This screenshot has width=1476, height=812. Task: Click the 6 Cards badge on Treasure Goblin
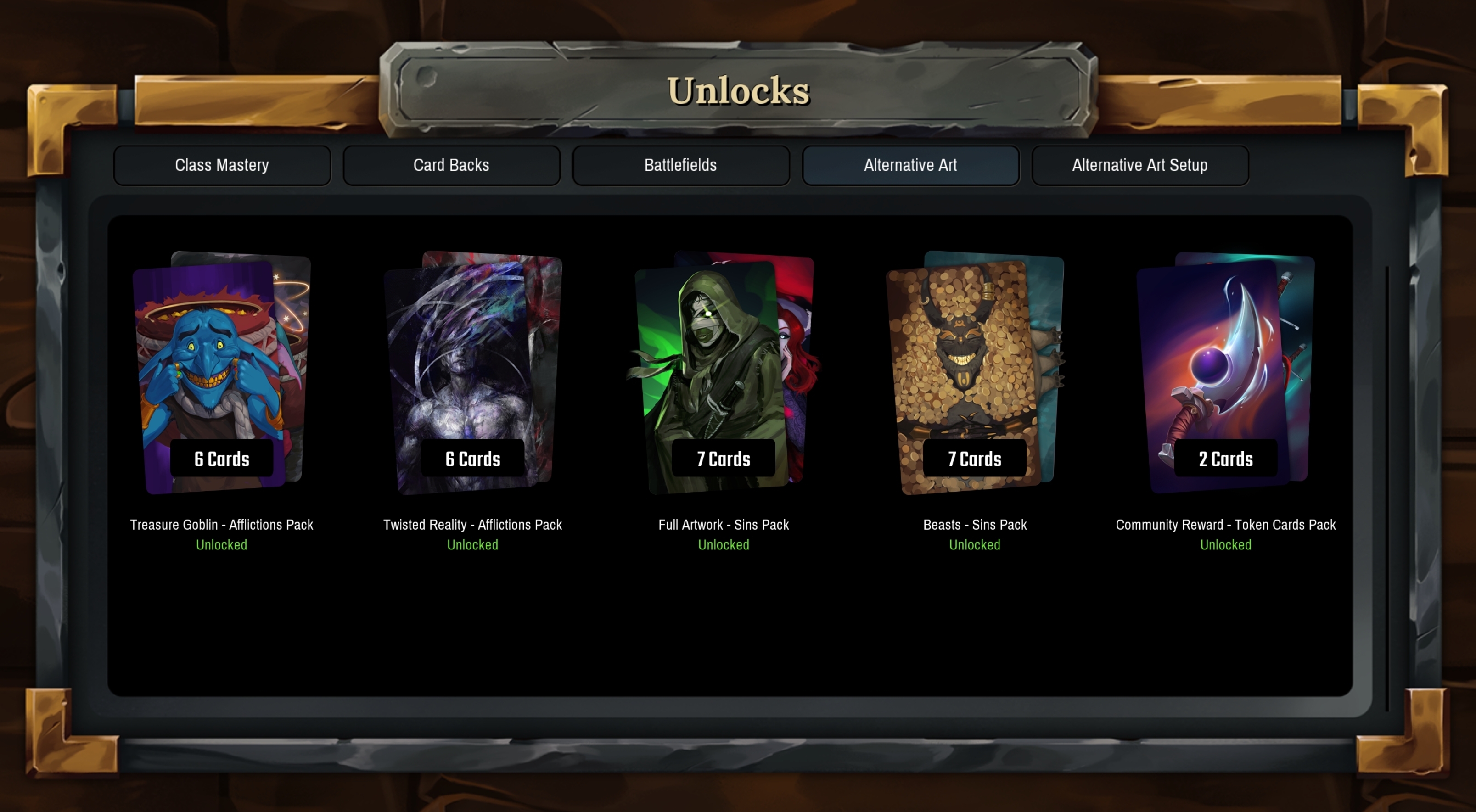pos(222,459)
